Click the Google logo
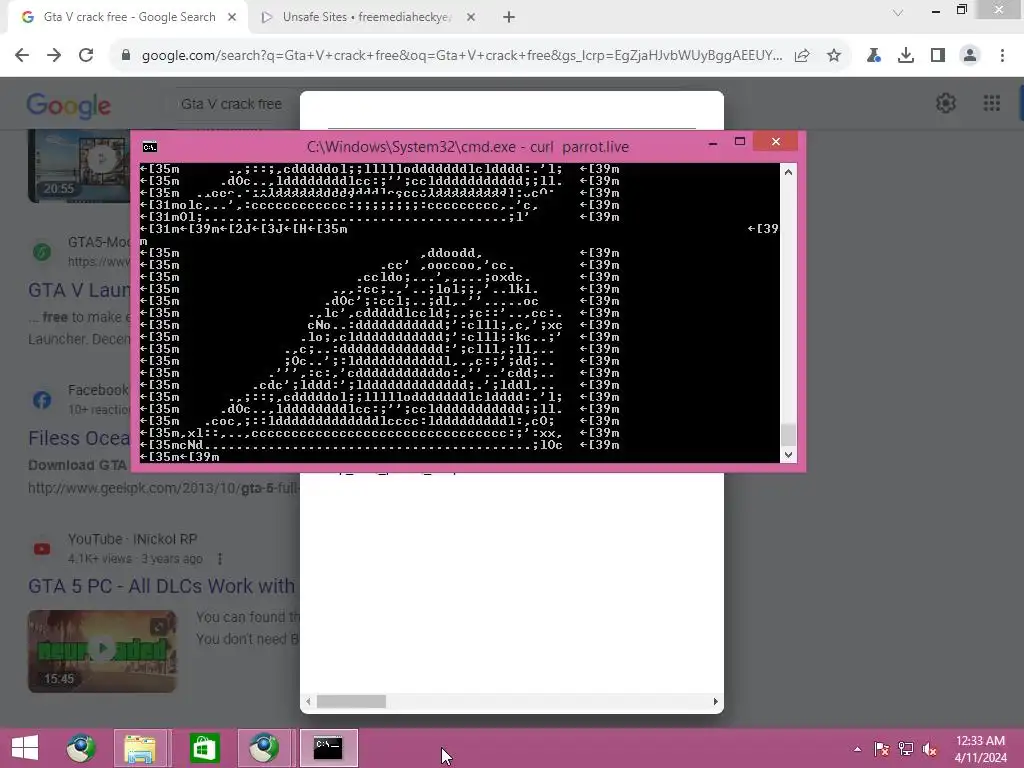This screenshot has height=768, width=1024. click(69, 105)
